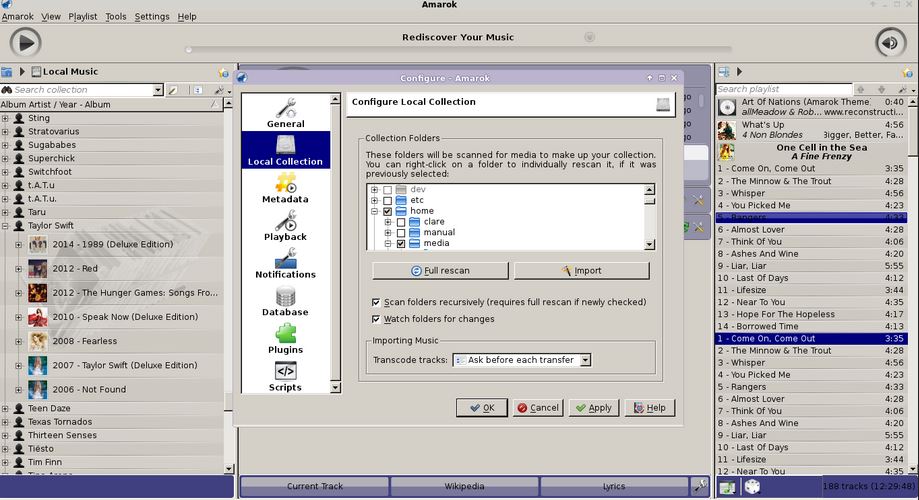The image size is (919, 500).
Task: Open collection sort options wrench icon
Action: pos(220,90)
